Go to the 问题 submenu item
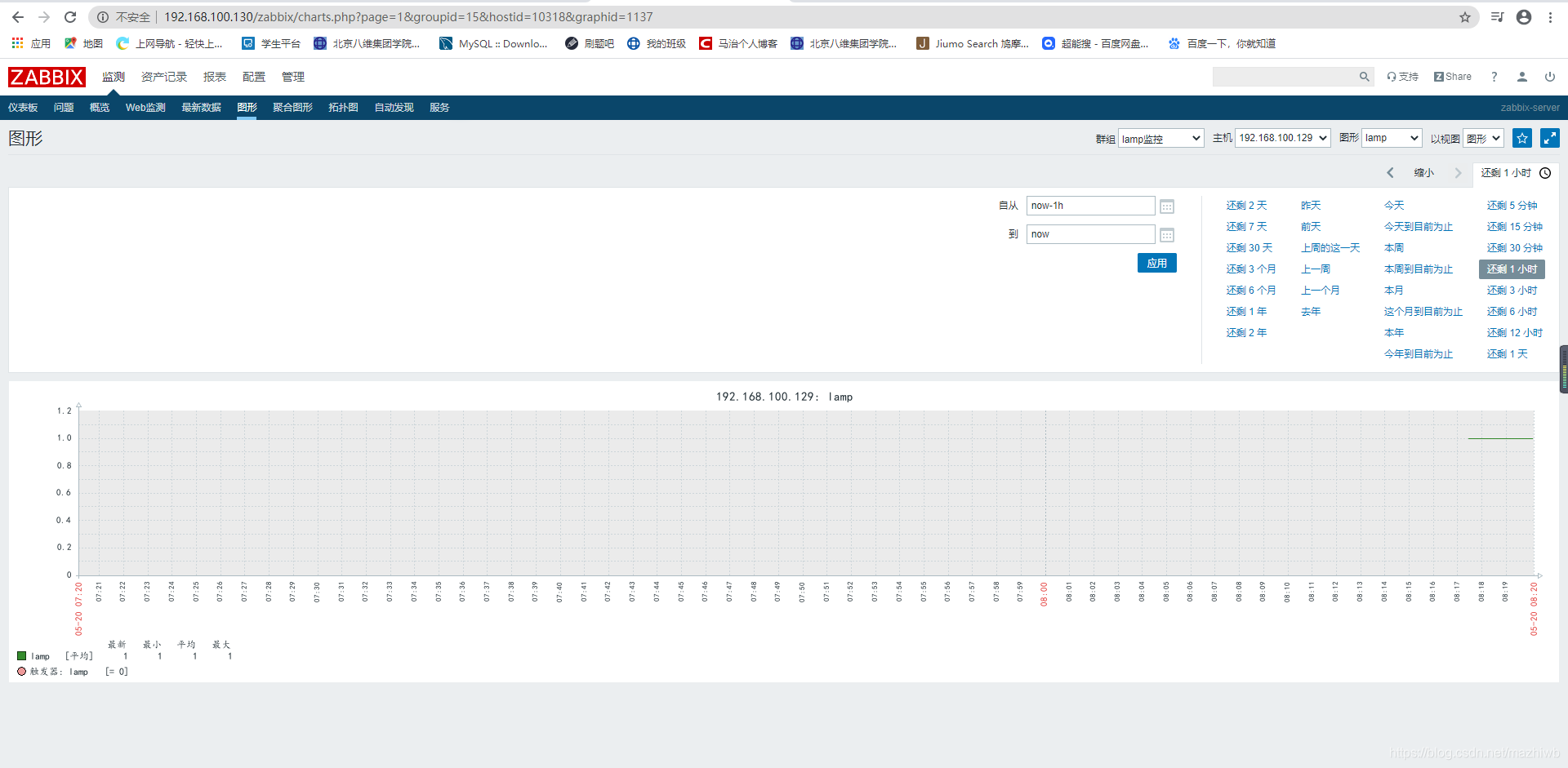This screenshot has width=1568, height=768. pos(64,108)
